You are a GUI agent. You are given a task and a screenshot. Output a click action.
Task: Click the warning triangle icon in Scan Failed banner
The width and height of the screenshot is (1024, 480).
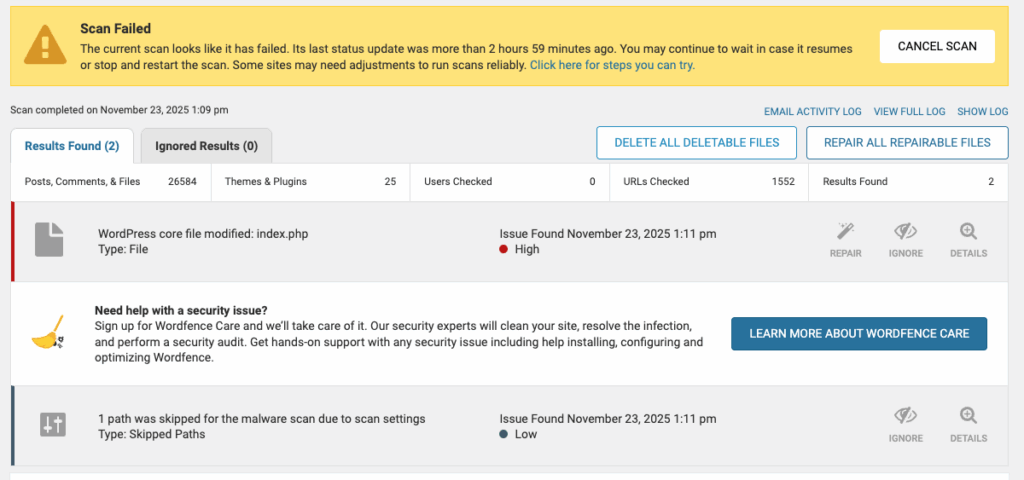click(45, 46)
